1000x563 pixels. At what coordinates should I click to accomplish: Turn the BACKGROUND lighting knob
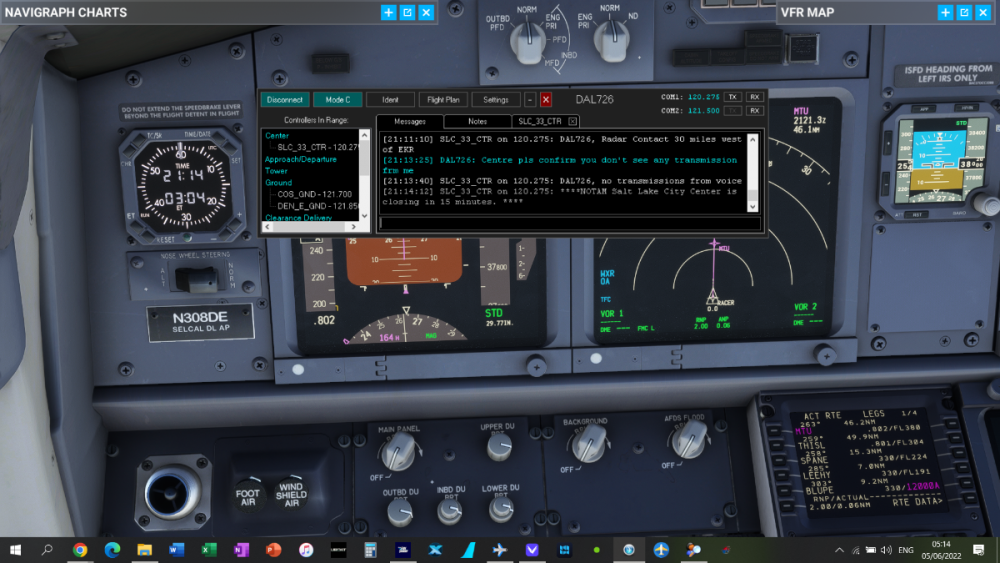(x=588, y=443)
